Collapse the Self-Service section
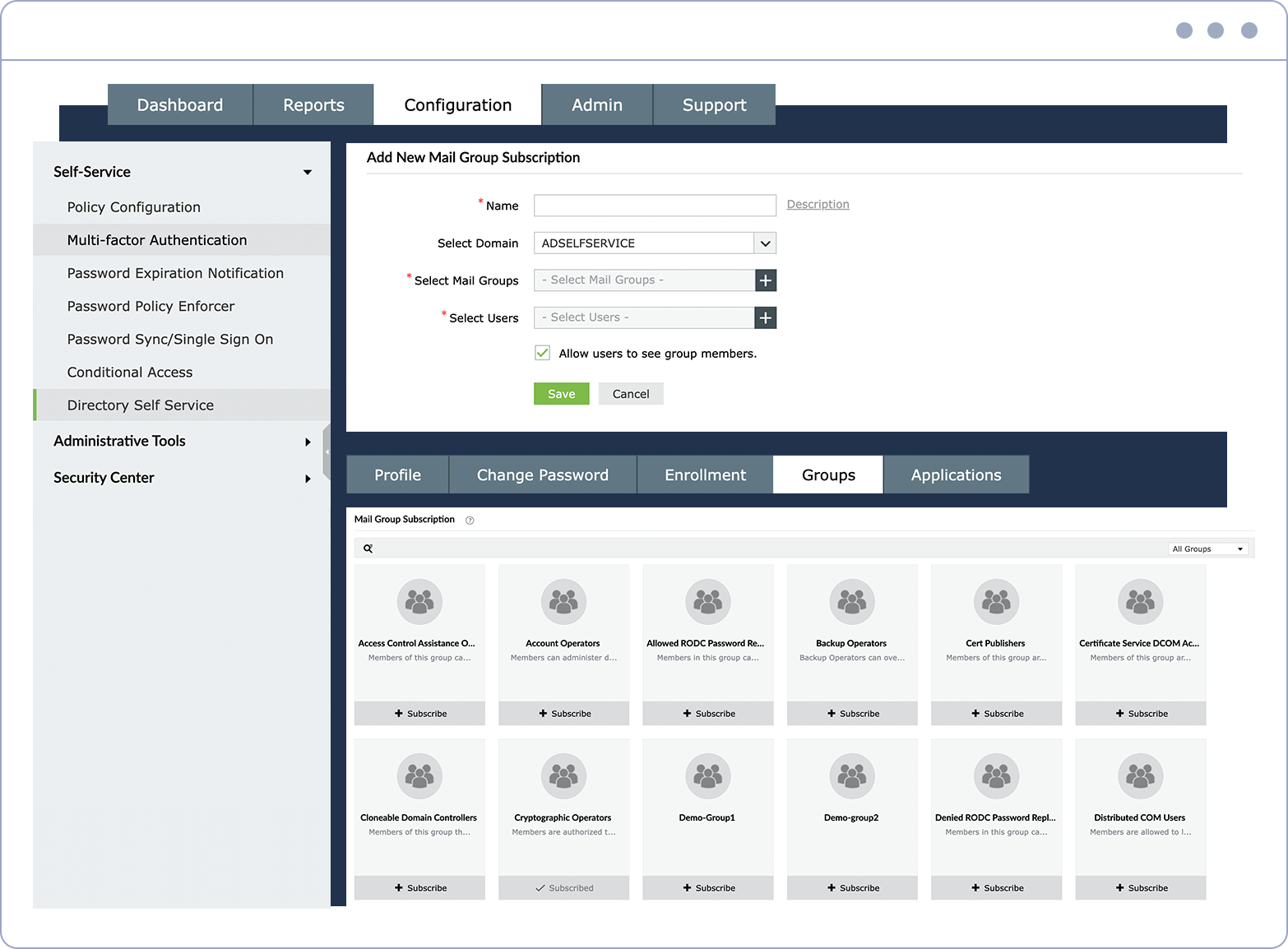The width and height of the screenshot is (1288, 949). [x=307, y=172]
